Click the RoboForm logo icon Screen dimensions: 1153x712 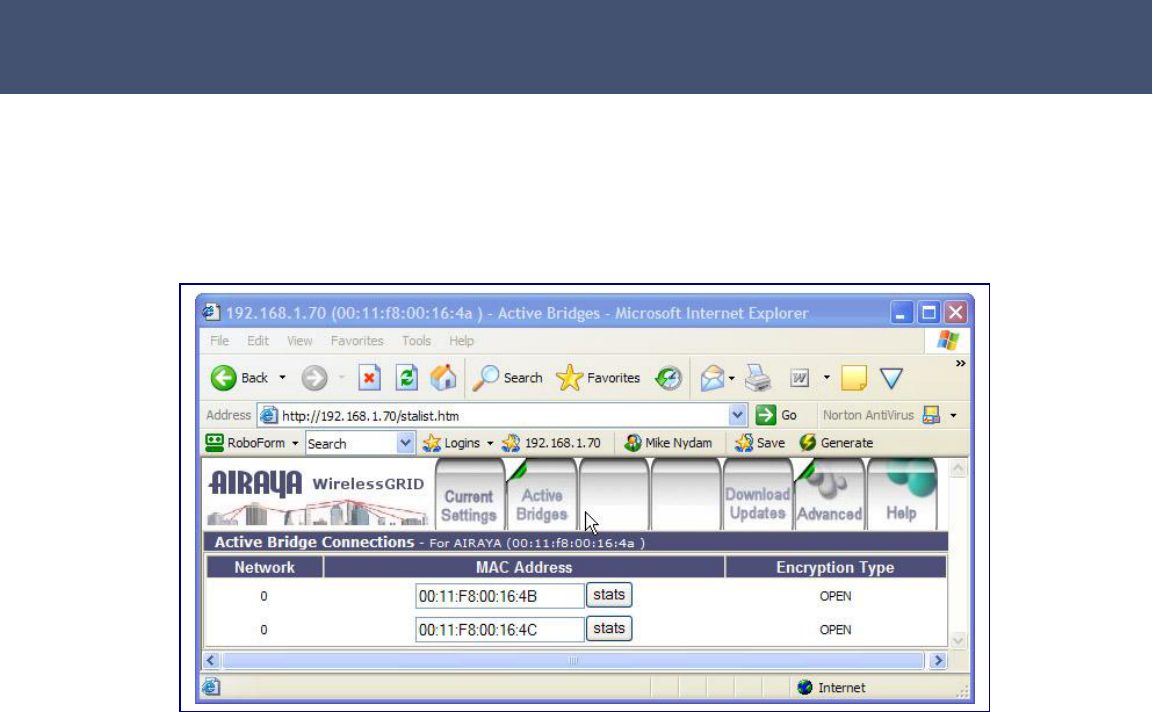click(214, 443)
